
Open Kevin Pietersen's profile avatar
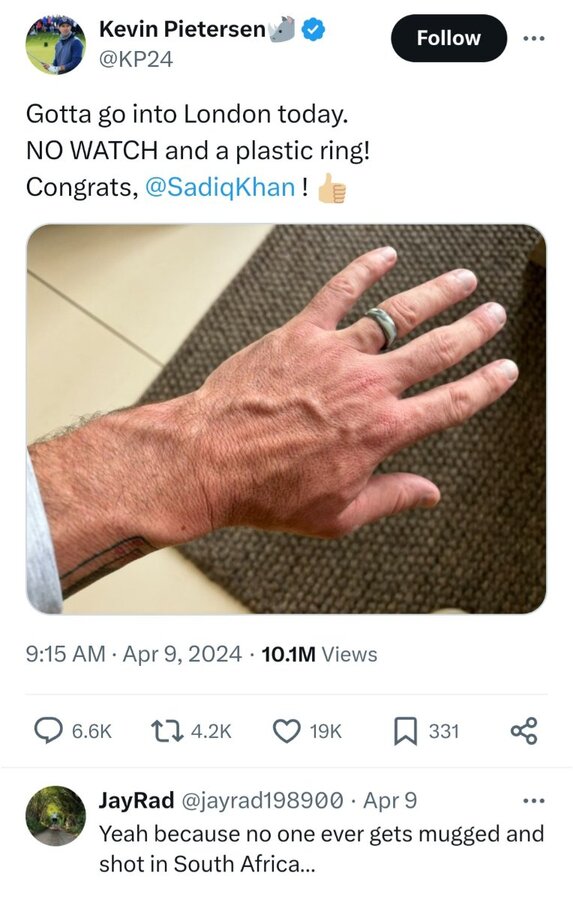(x=55, y=45)
